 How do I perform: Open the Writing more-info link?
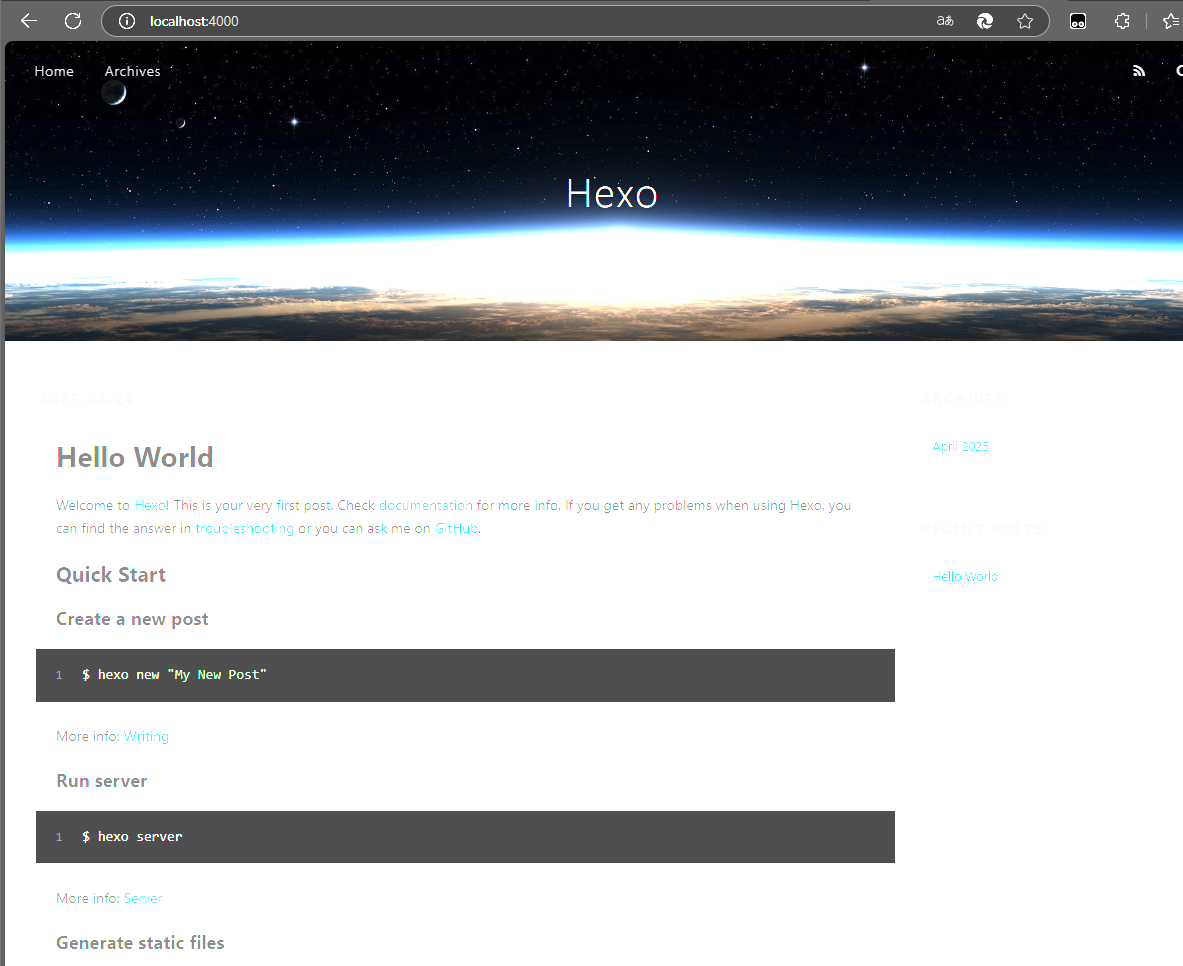(x=146, y=736)
